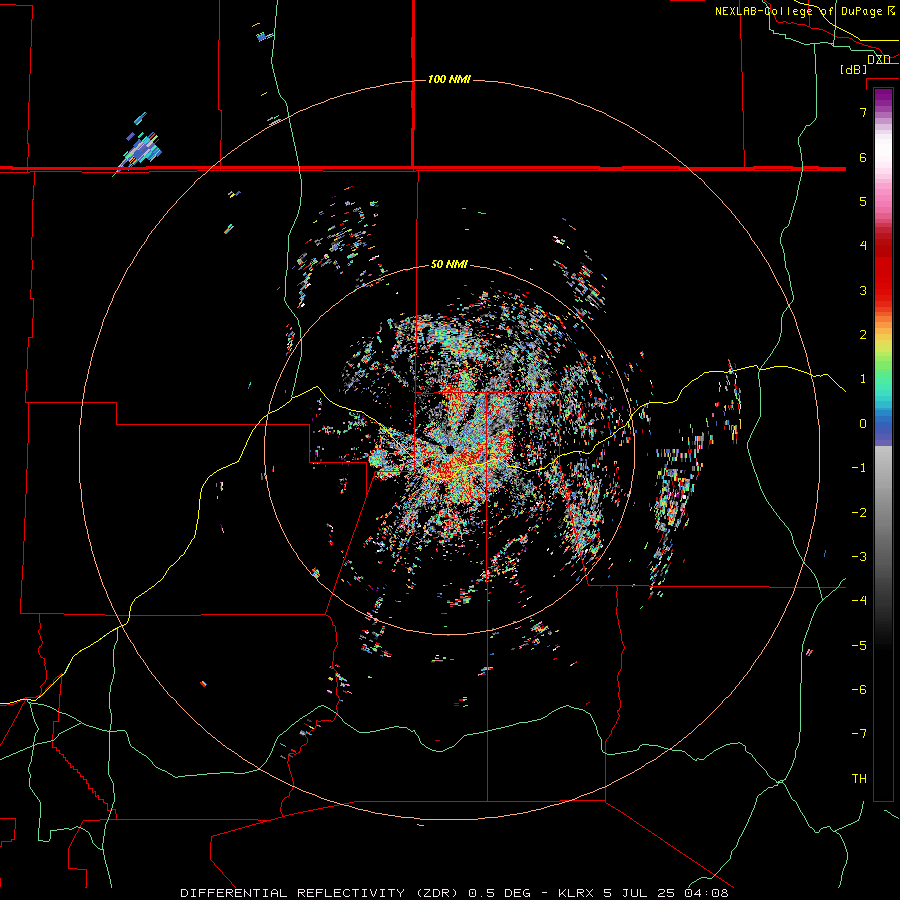
Task: Select the 7 dB tick label on color scale
Action: [863, 112]
